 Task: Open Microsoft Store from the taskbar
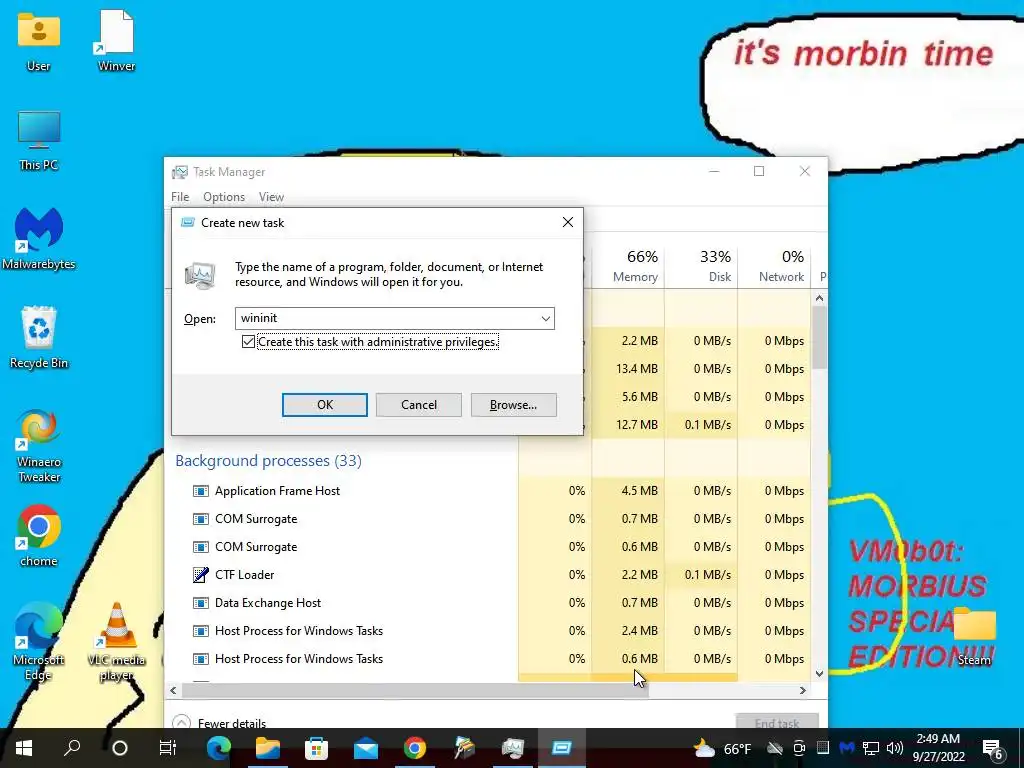(317, 748)
